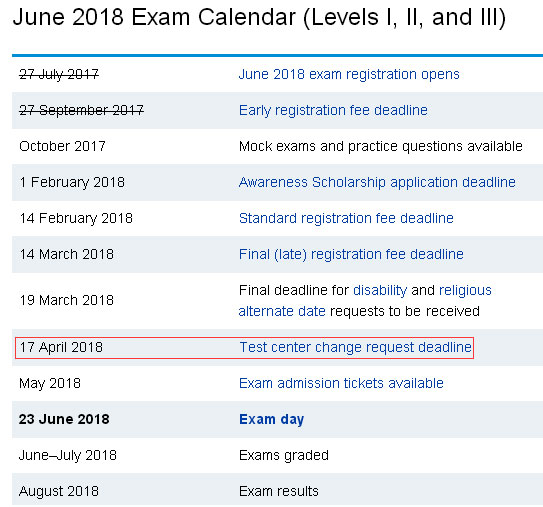Click Test center change request deadline link

(x=356, y=347)
